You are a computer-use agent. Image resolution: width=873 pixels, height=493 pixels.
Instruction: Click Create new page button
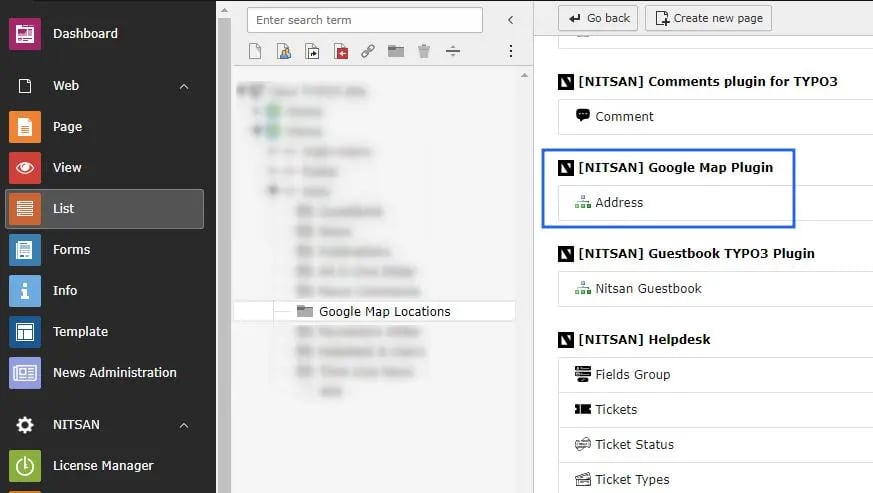pos(708,18)
